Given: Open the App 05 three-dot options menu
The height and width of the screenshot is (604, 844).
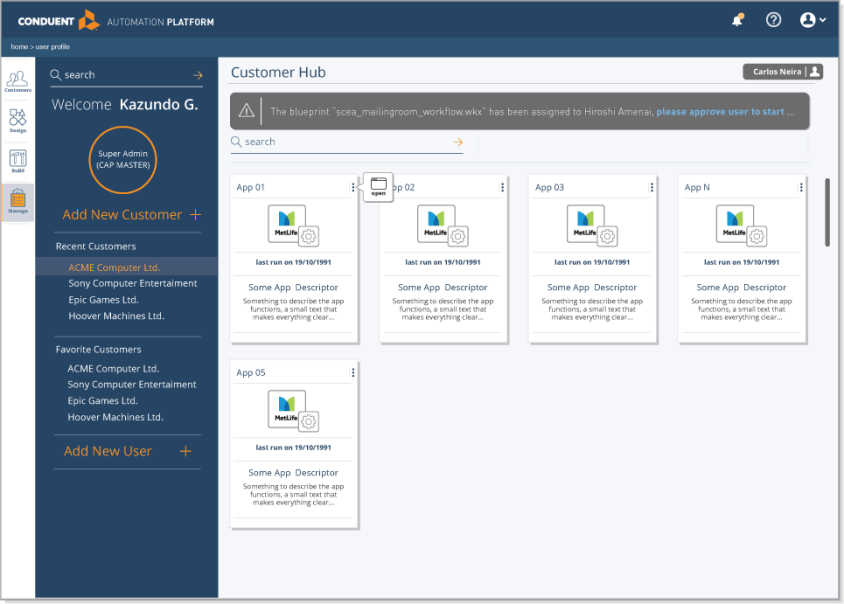Looking at the screenshot, I should coord(353,373).
